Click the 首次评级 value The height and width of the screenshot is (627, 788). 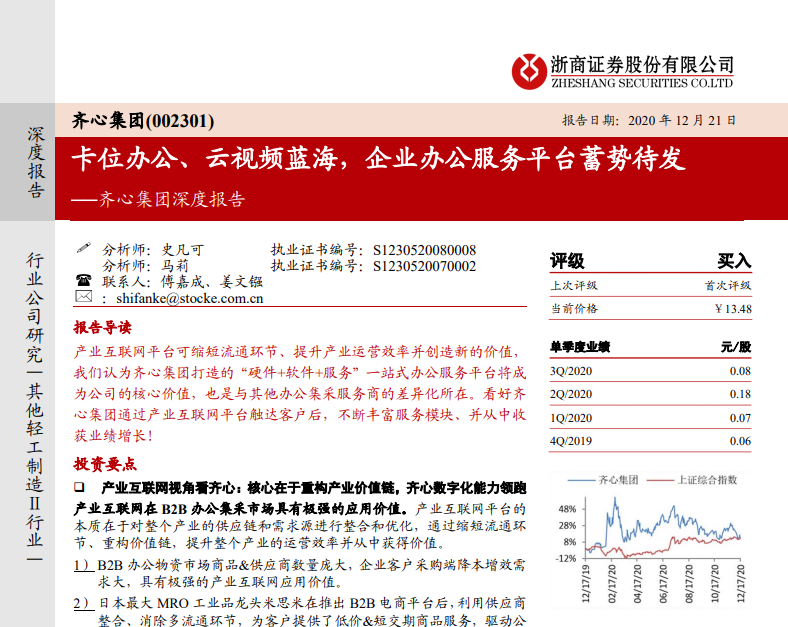click(728, 285)
